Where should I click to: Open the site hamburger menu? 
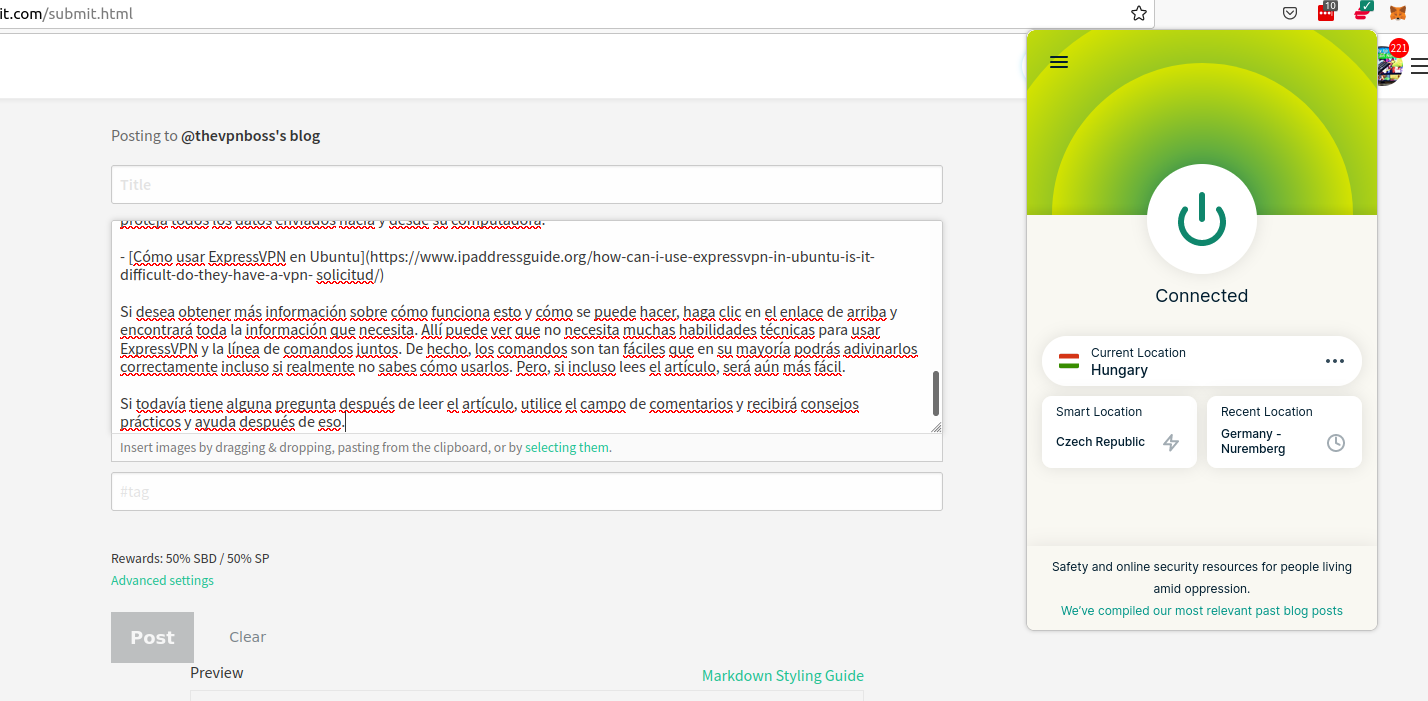(1419, 68)
